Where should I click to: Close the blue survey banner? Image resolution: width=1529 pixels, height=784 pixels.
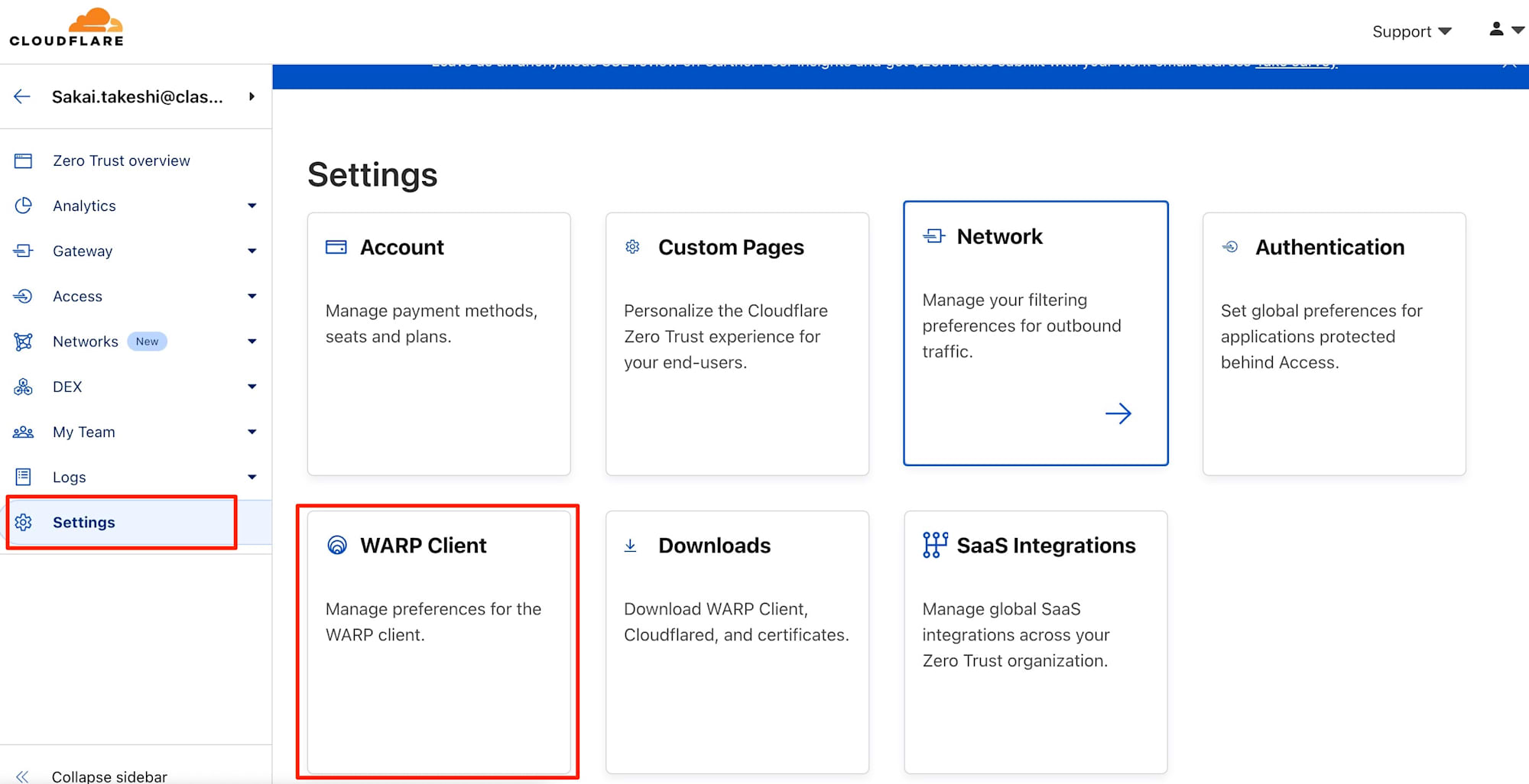coord(1510,64)
